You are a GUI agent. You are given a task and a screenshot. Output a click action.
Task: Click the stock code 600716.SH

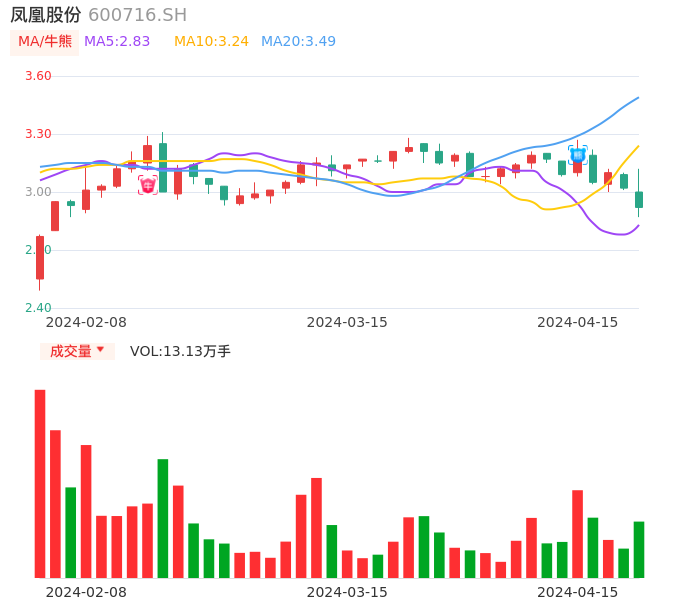pyautogui.click(x=137, y=15)
